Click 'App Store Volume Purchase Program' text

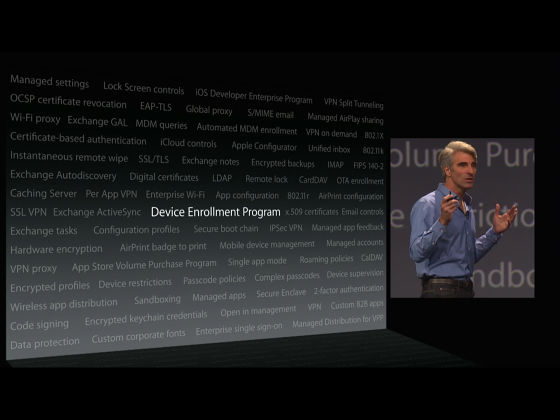coord(144,265)
